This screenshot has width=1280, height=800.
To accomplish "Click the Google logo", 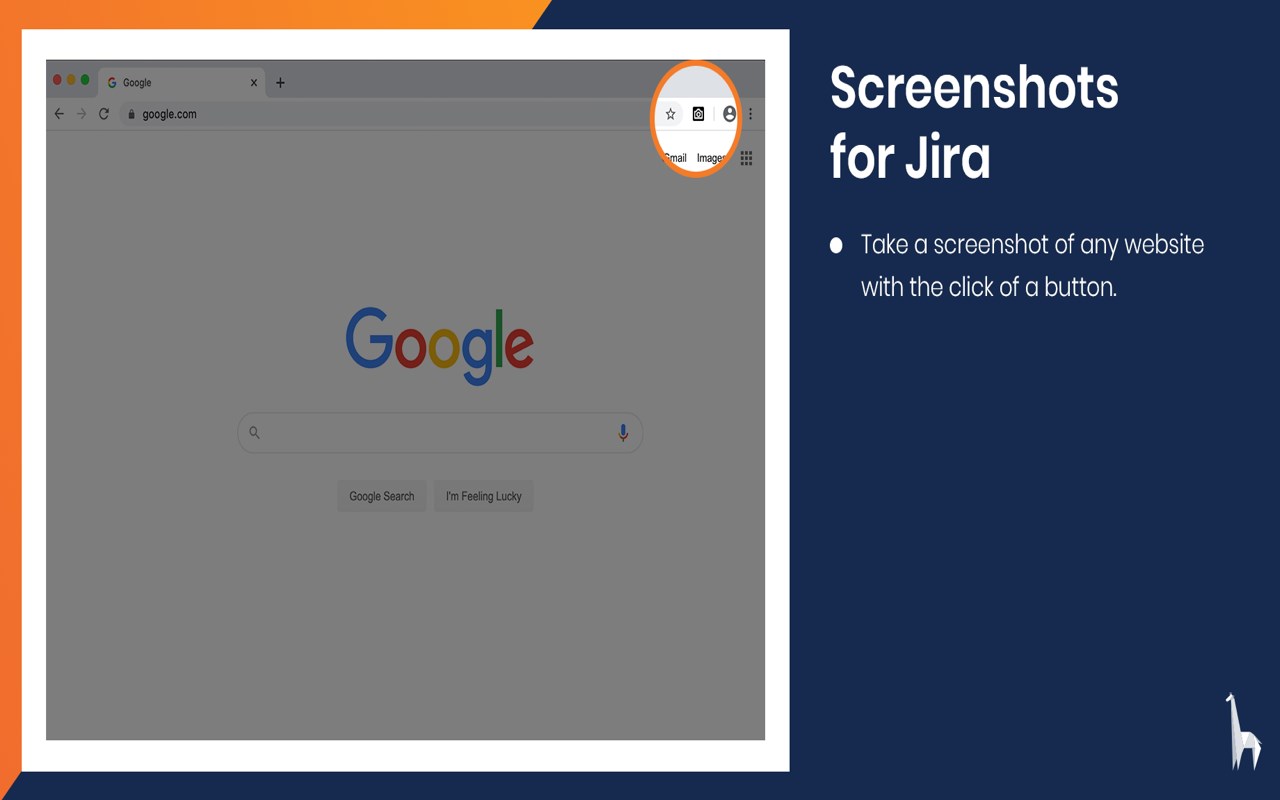I will 440,345.
